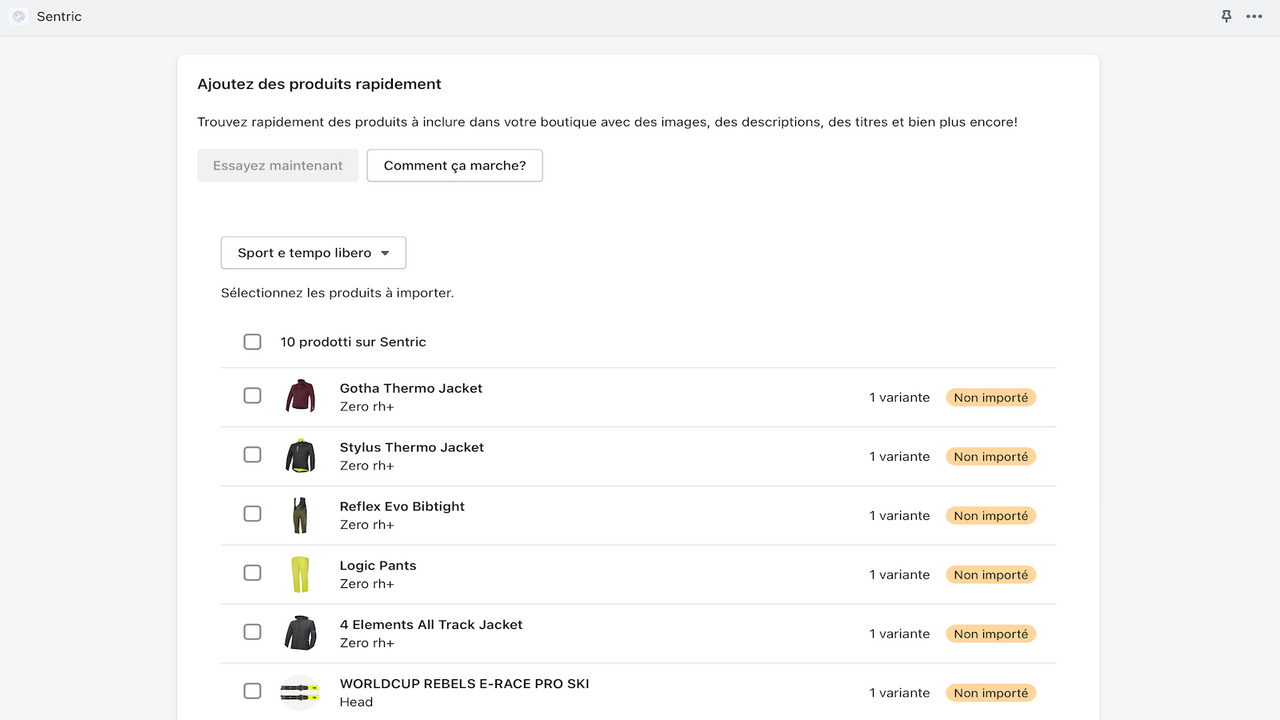Click 1 variante text for Gotha Thermo Jacket
This screenshot has height=720, width=1280.
899,397
